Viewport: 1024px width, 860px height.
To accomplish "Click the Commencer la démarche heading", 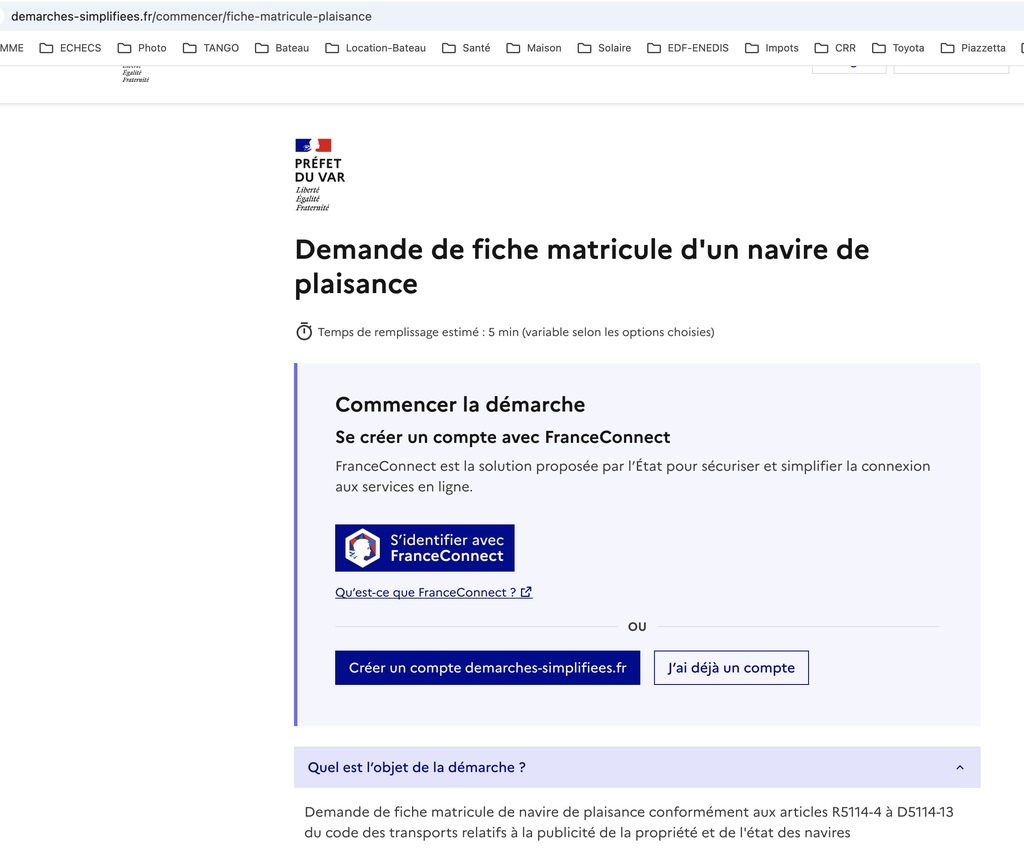I will point(460,404).
